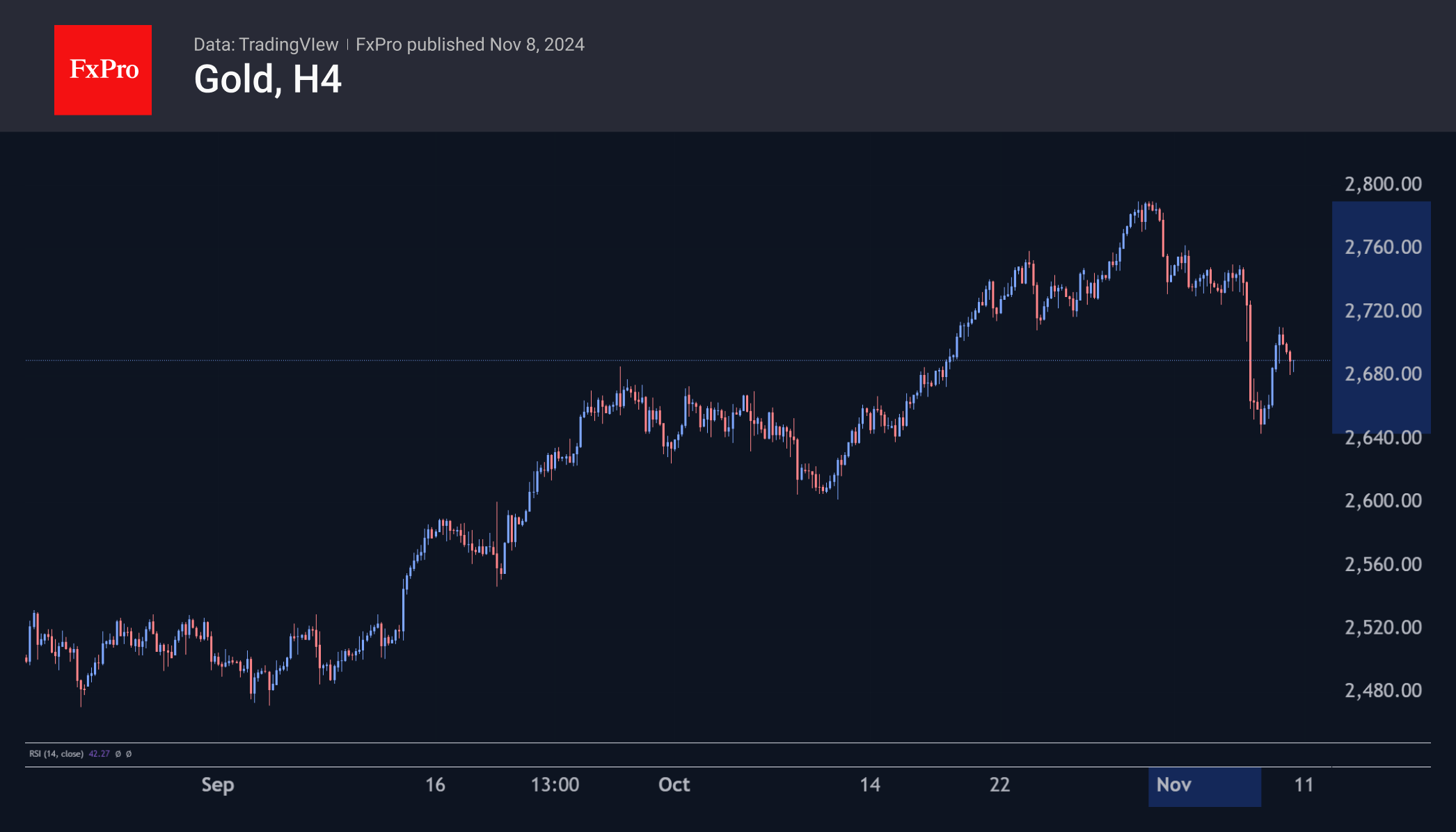
Task: Select the Nov label on the time axis
Action: pyautogui.click(x=1173, y=785)
